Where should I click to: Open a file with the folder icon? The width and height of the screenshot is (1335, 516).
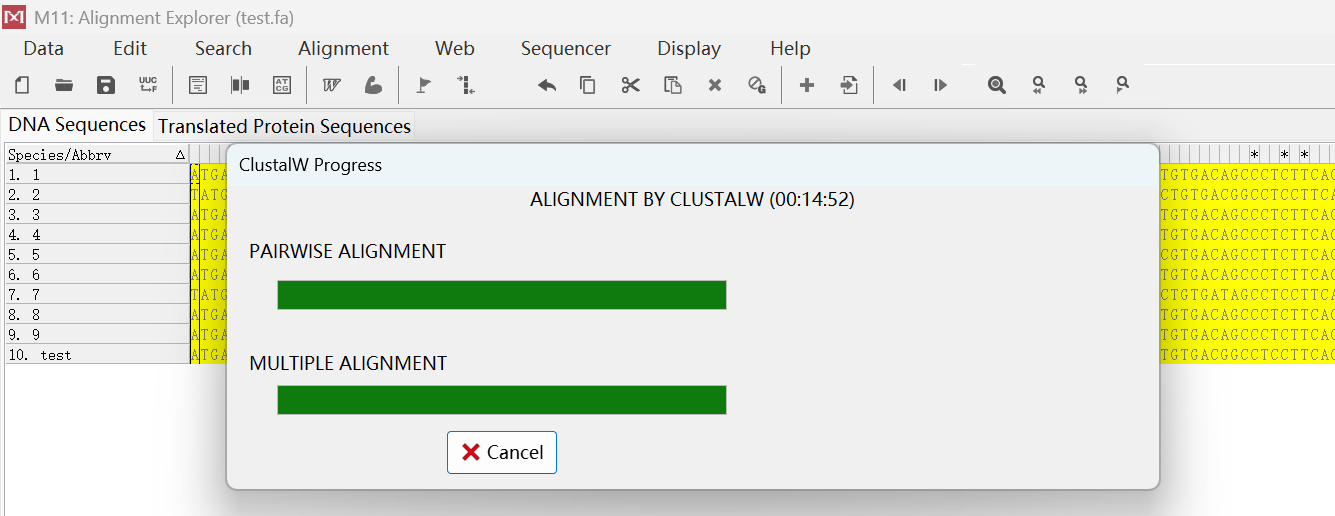(64, 85)
